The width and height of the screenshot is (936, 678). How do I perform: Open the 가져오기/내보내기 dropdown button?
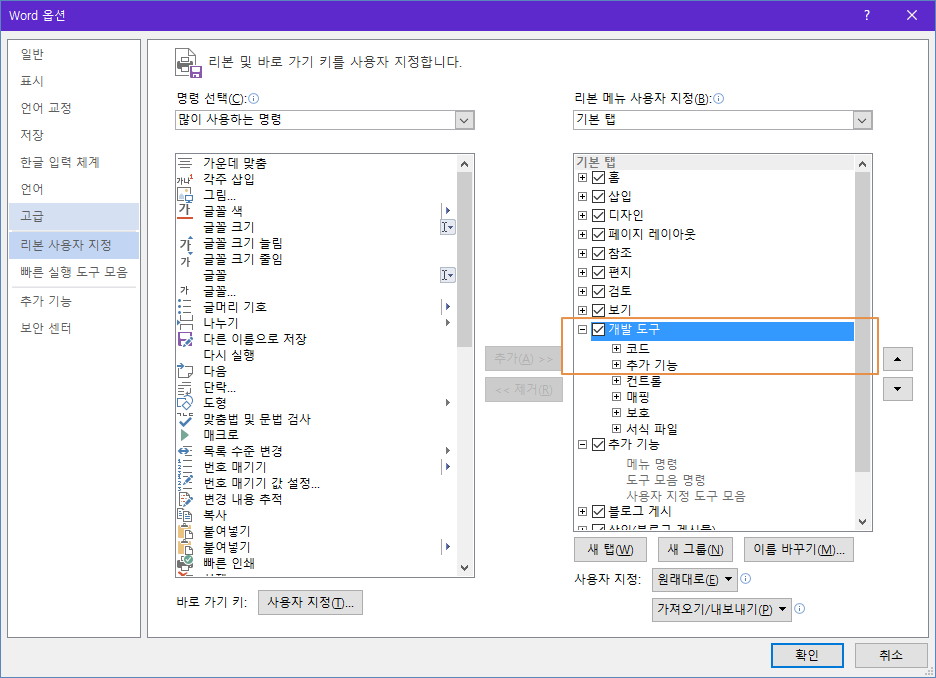(x=722, y=609)
